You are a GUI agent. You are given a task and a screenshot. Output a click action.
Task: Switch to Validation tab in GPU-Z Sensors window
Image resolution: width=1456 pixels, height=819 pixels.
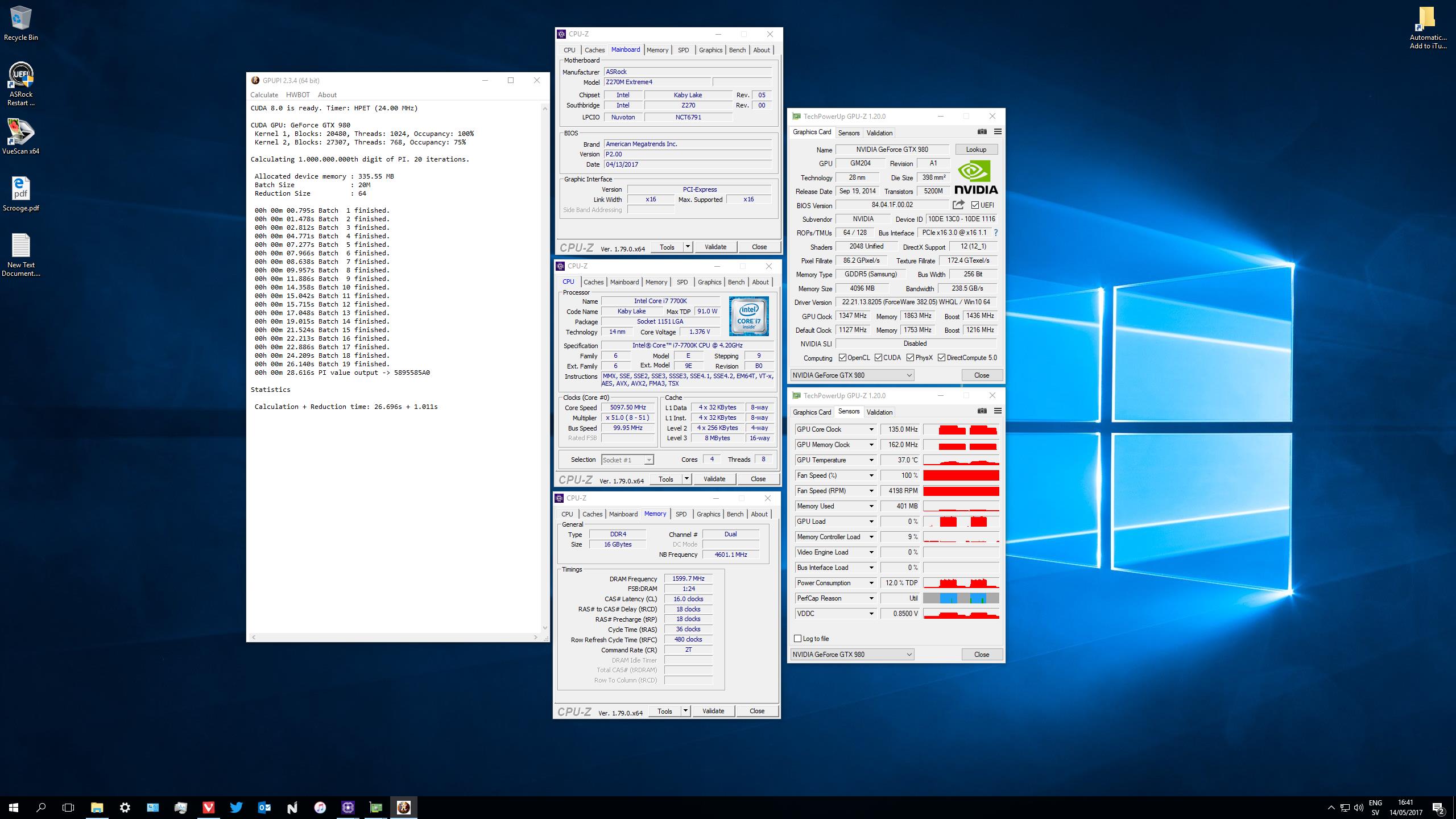pyautogui.click(x=879, y=412)
